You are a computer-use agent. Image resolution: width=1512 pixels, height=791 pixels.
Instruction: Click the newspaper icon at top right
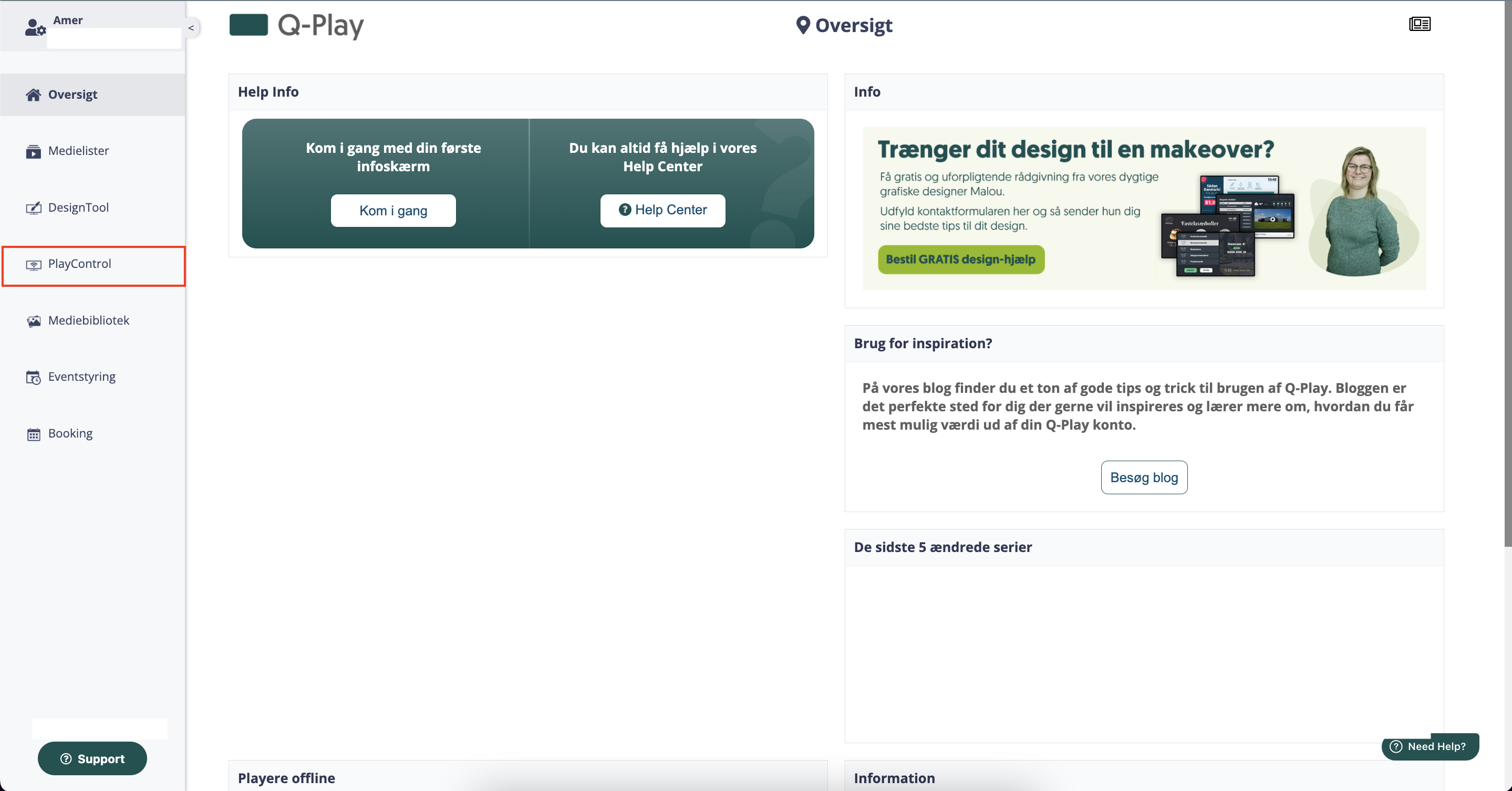1419,24
